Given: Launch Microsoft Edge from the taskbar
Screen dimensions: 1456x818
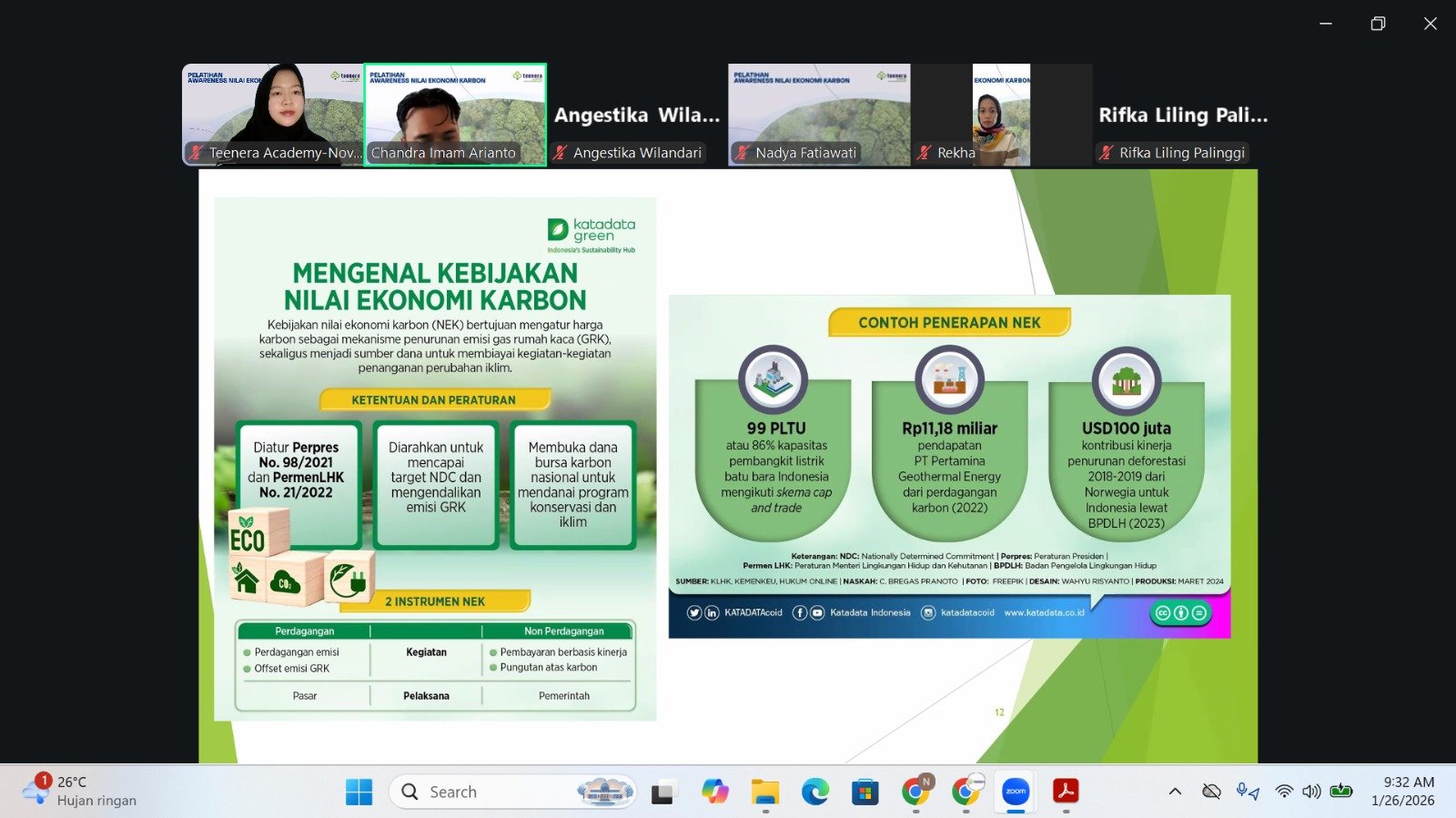Looking at the screenshot, I should (814, 792).
